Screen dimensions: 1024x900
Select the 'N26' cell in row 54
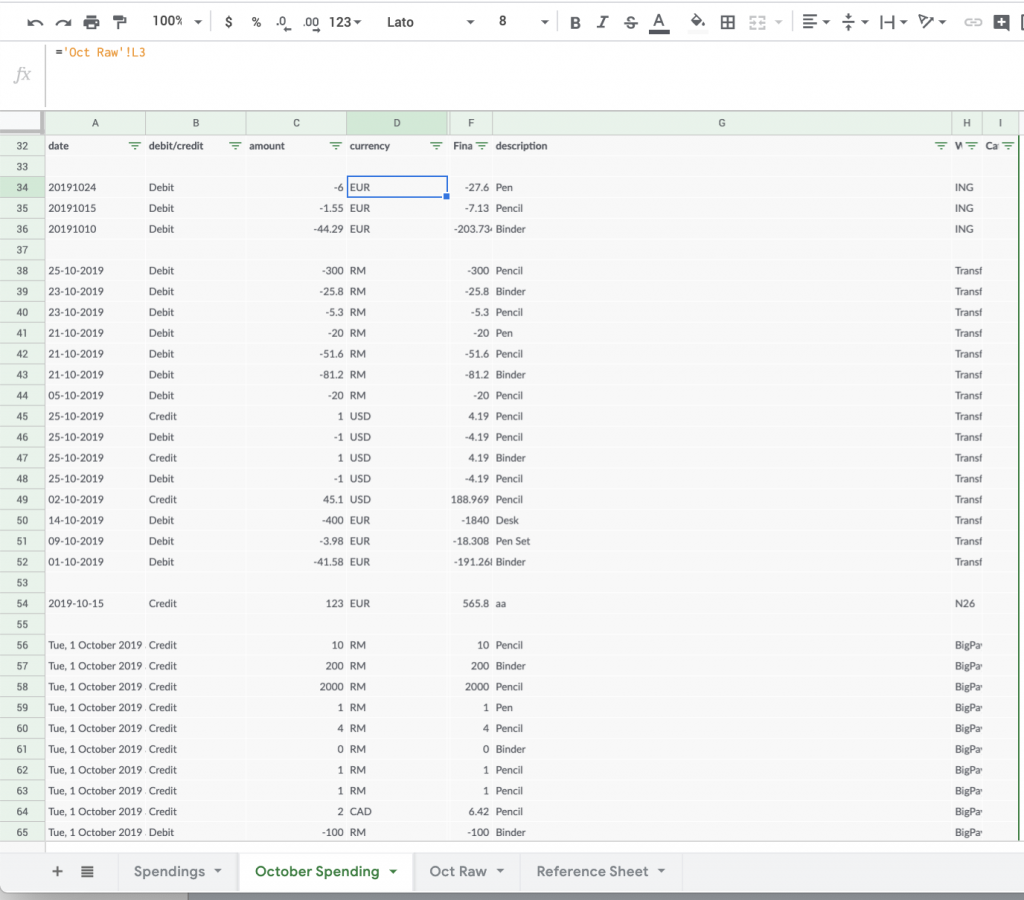click(967, 603)
